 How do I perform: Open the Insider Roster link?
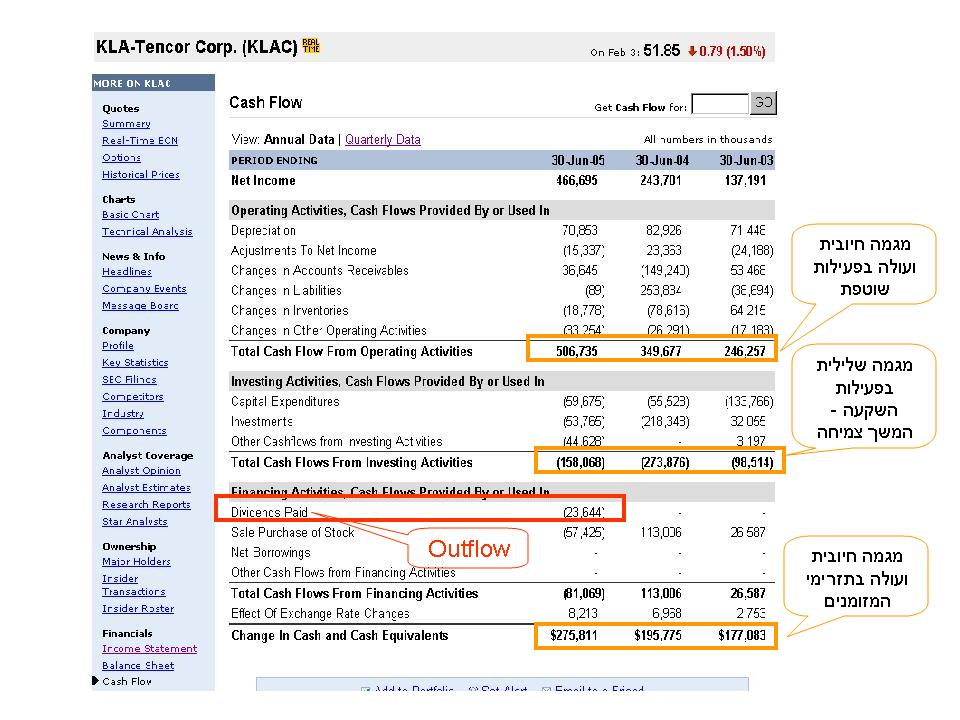(x=138, y=609)
